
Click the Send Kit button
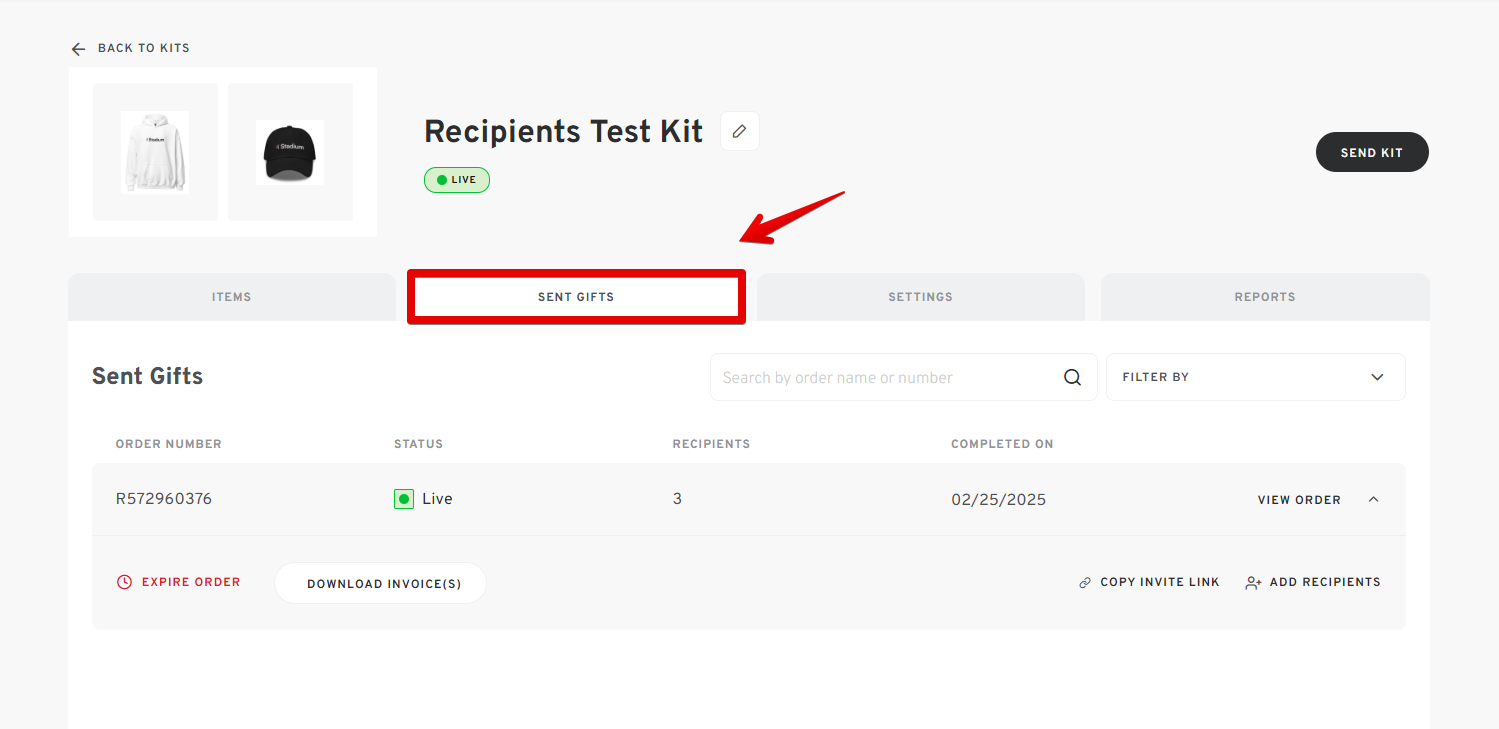(1372, 152)
